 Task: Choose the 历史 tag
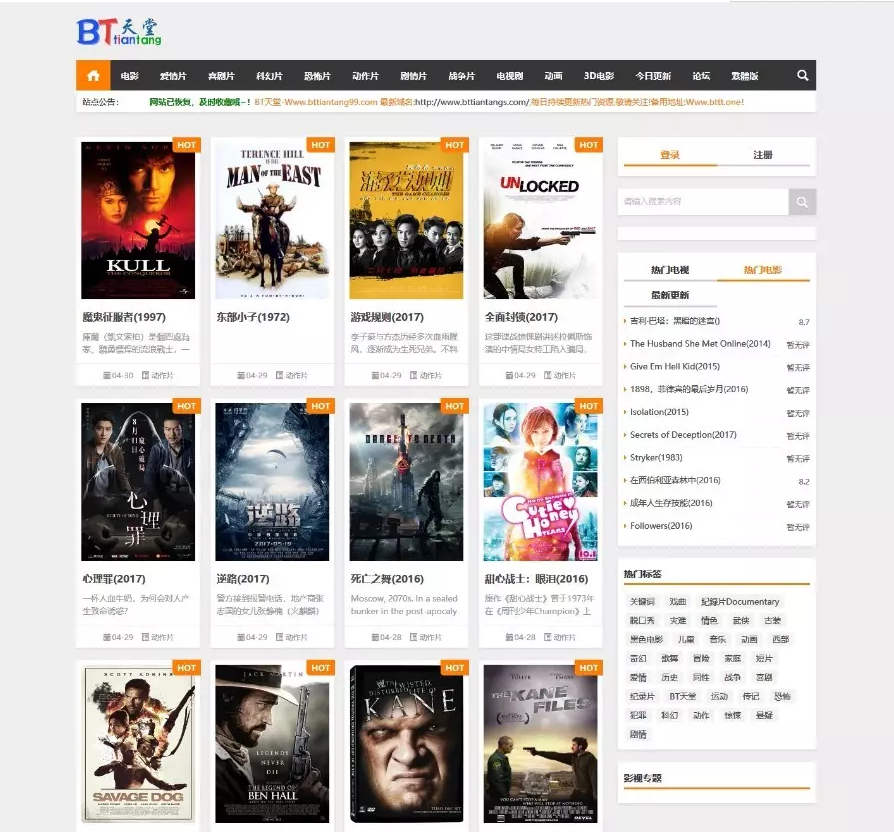[x=670, y=677]
